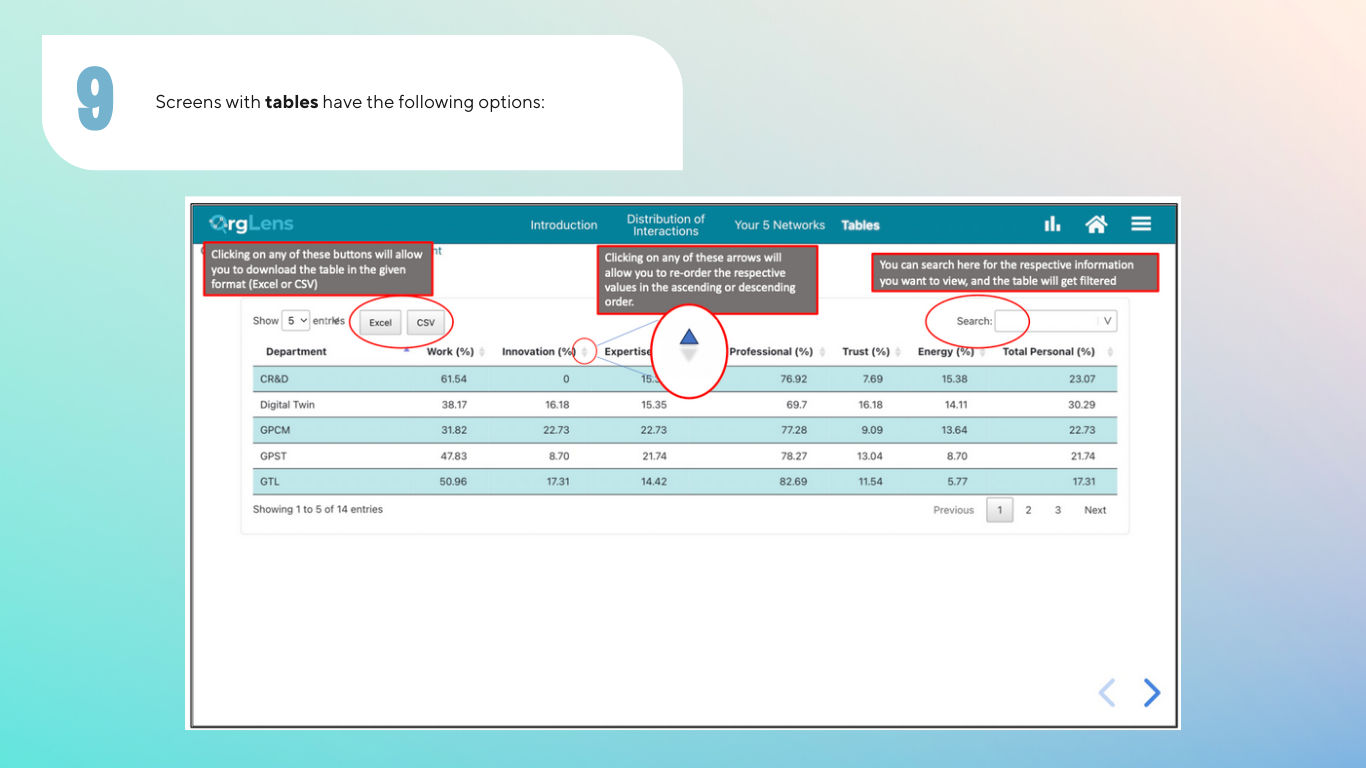Select Distribution of Interactions tab
The image size is (1366, 768).
(666, 225)
